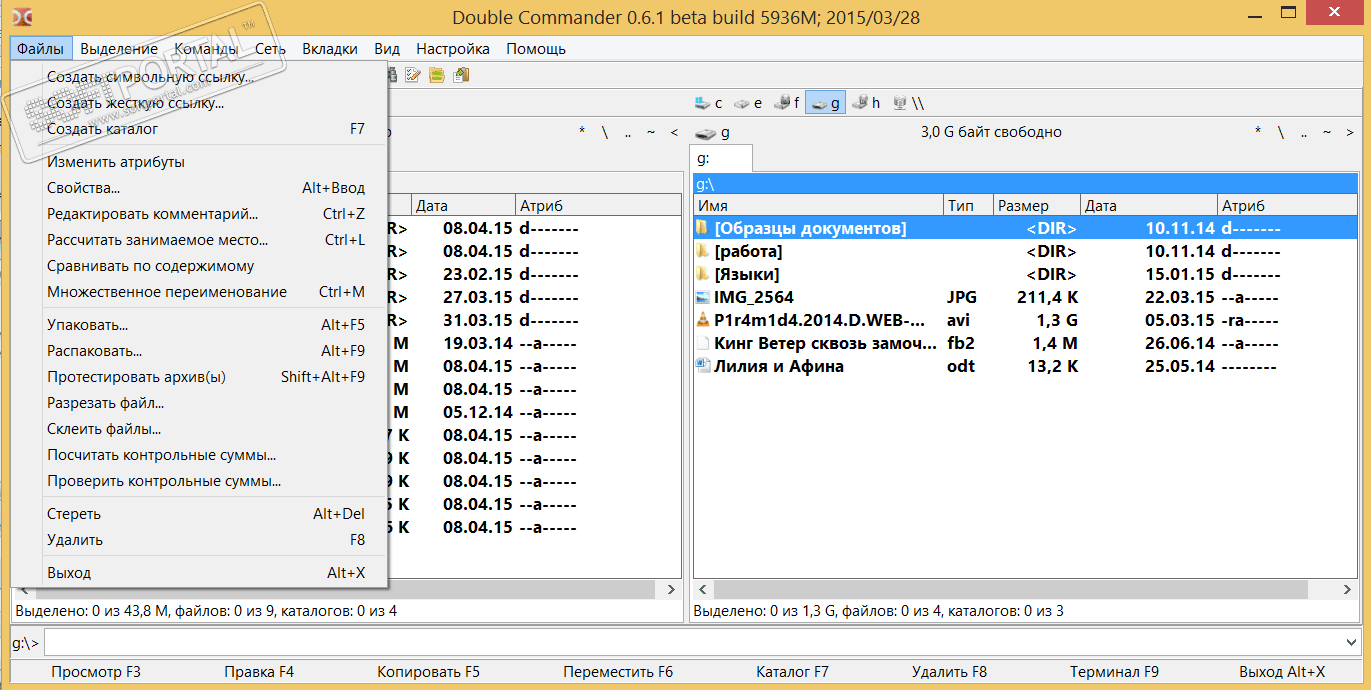Open the Файлы menu
Screen dimensions: 1371x690
41,48
